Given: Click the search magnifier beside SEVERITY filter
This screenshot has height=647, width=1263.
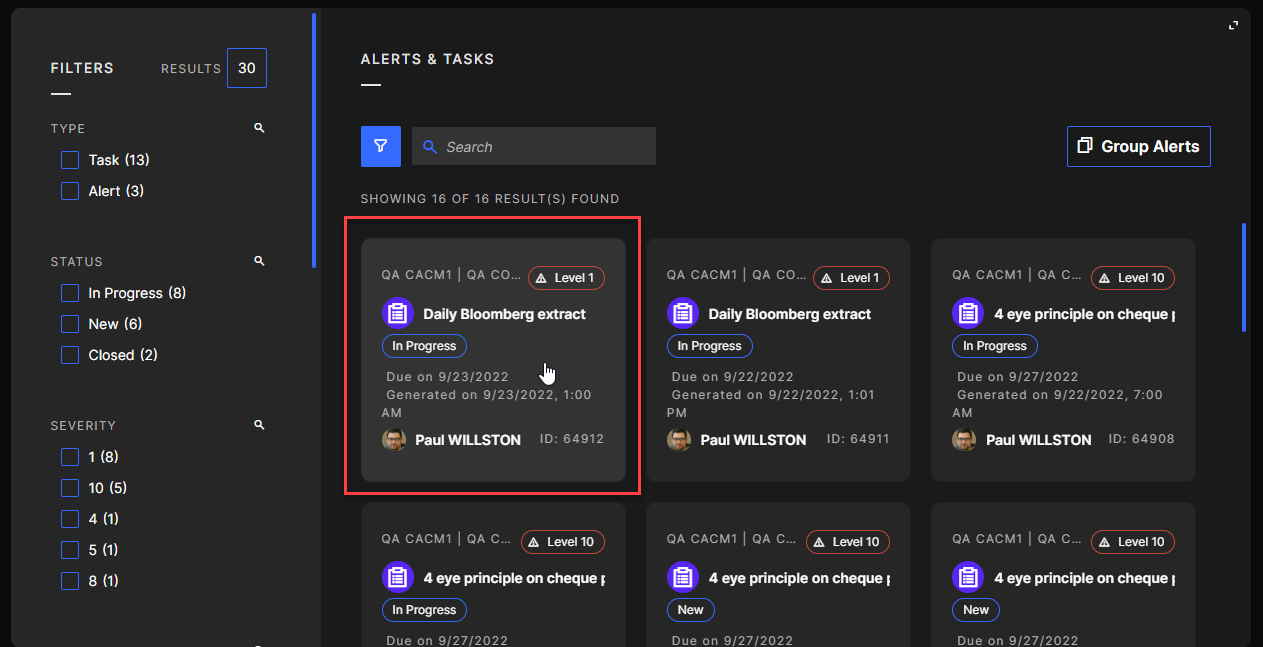Looking at the screenshot, I should pyautogui.click(x=259, y=425).
